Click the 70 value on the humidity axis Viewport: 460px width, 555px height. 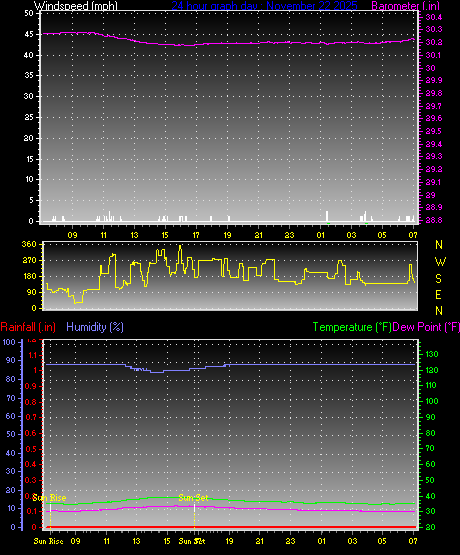[11, 398]
